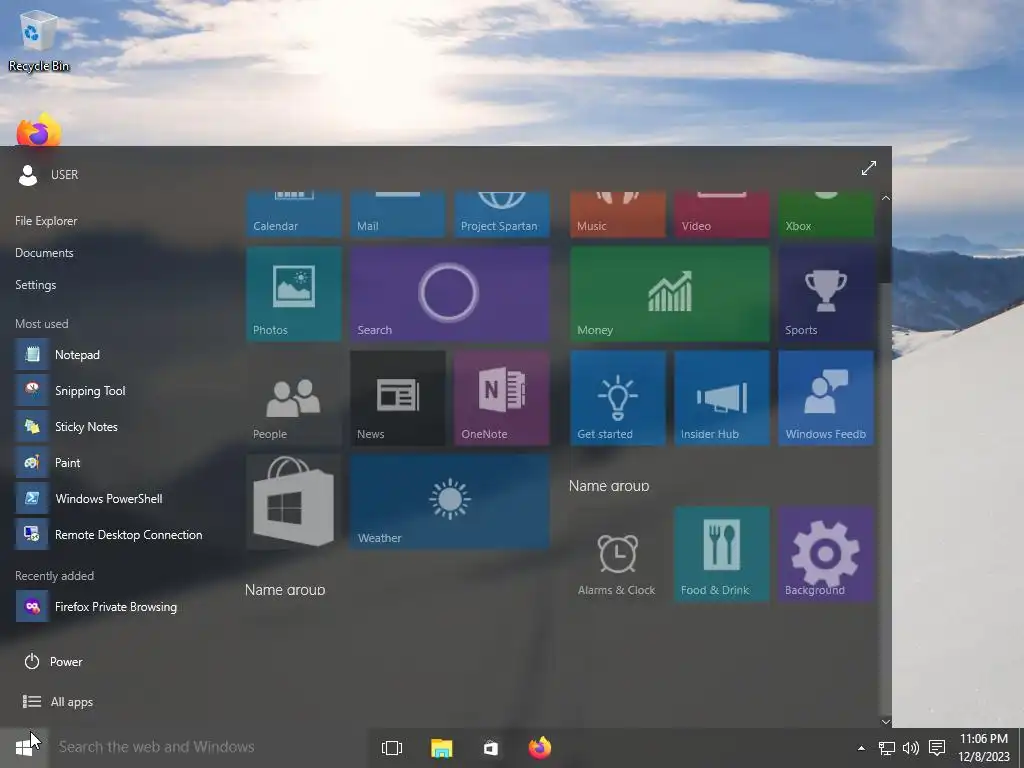
Task: Expand Start menu to full screen
Action: (x=869, y=168)
